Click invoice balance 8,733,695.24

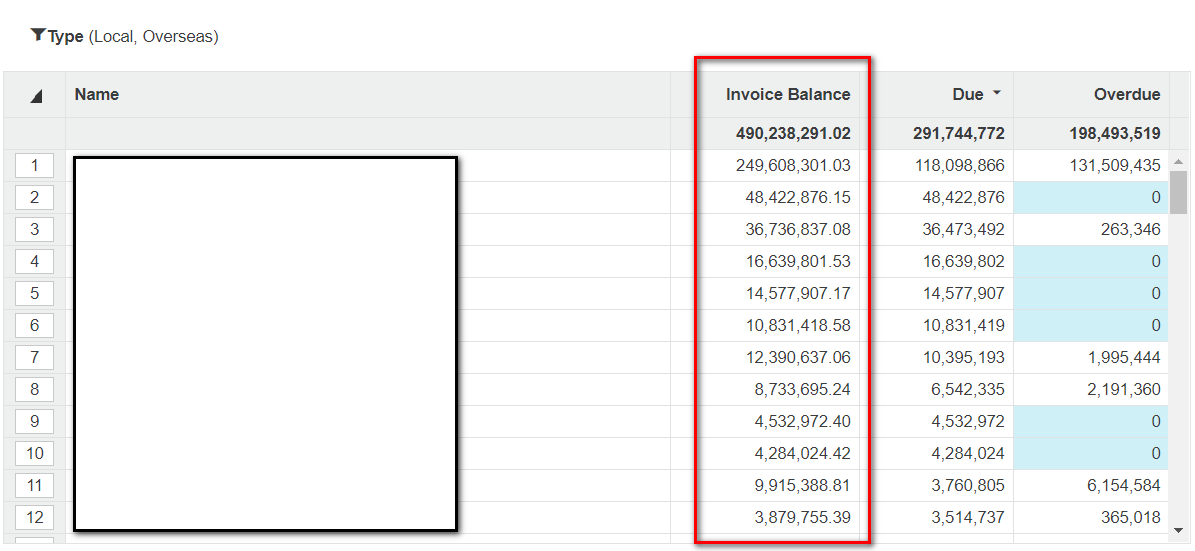[x=803, y=389]
